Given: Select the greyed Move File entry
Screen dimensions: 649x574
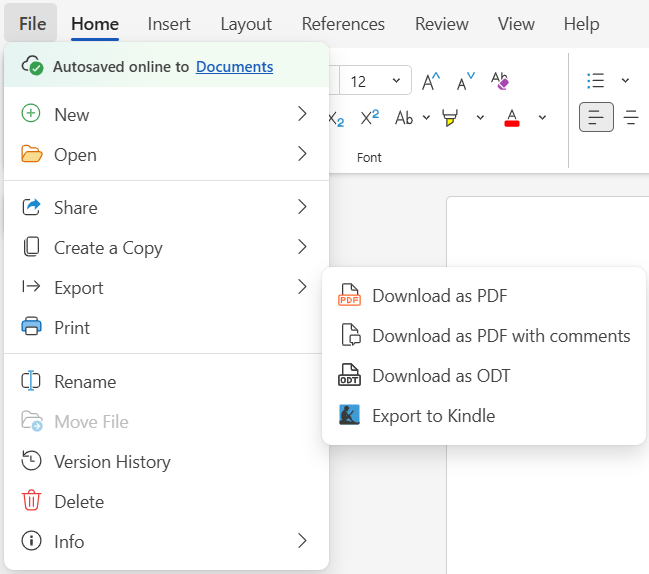Looking at the screenshot, I should (166, 421).
